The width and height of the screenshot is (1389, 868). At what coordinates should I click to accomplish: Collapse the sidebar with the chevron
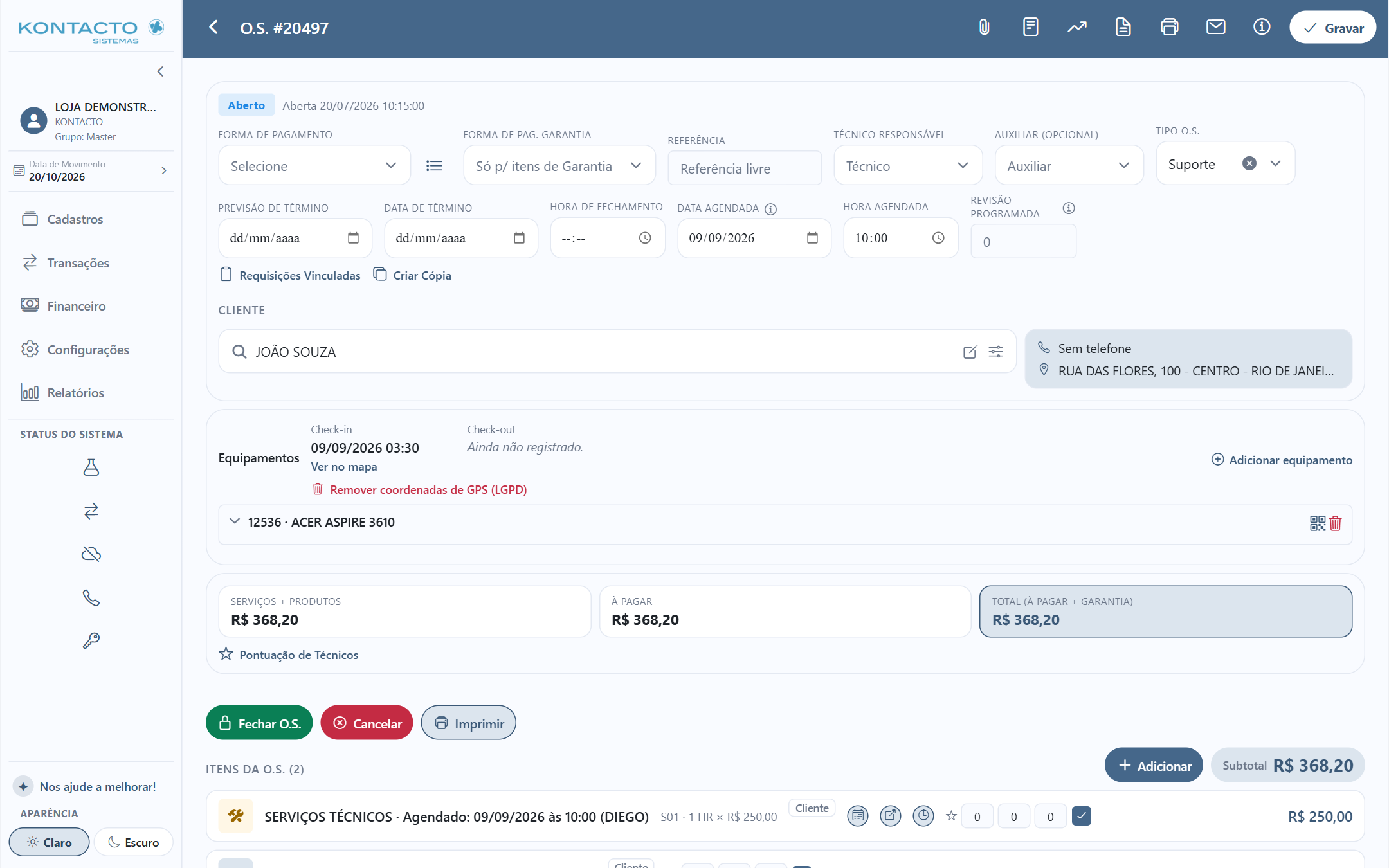pos(160,71)
